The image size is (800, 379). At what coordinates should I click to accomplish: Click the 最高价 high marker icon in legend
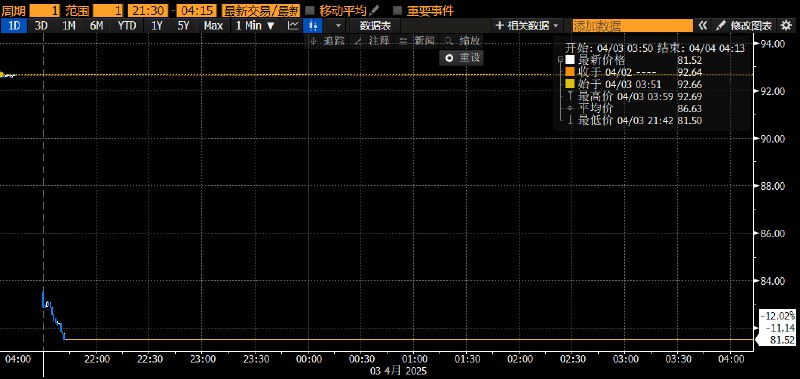(x=570, y=96)
